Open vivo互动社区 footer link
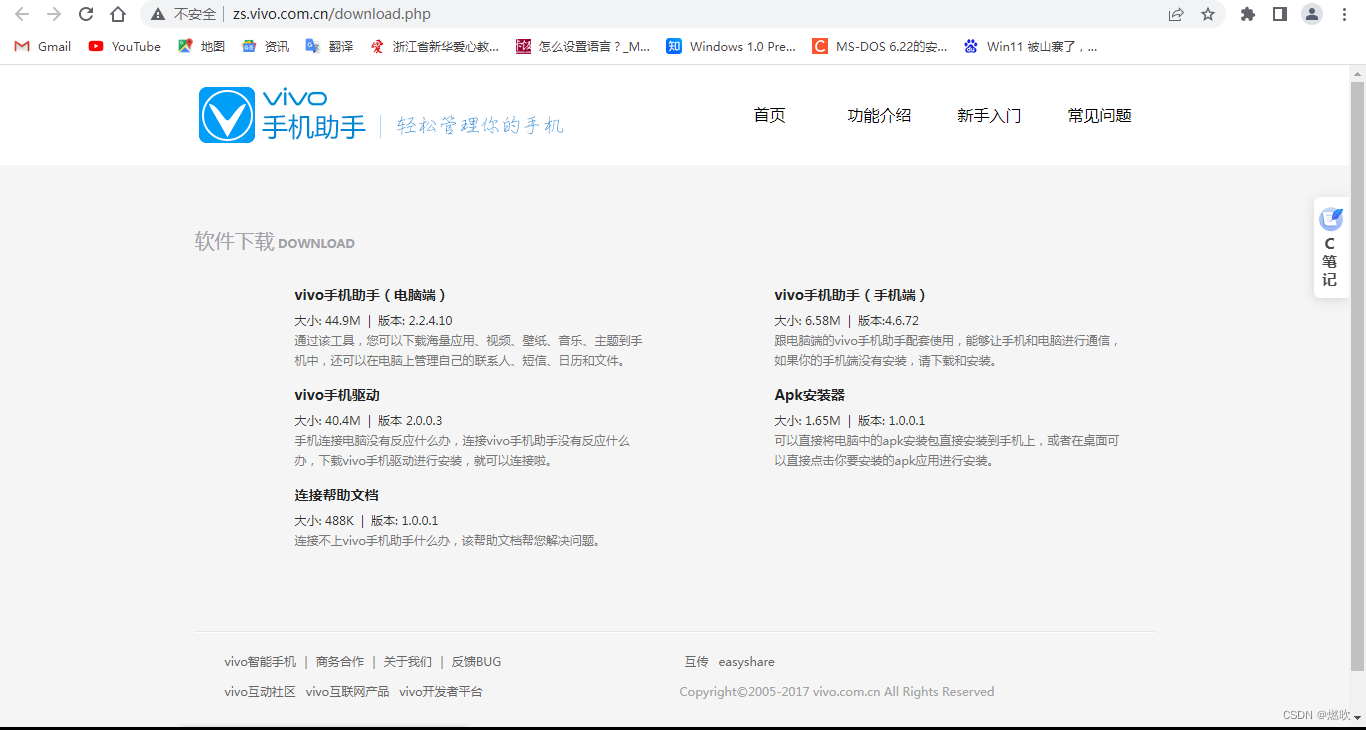The width and height of the screenshot is (1366, 730). (260, 692)
